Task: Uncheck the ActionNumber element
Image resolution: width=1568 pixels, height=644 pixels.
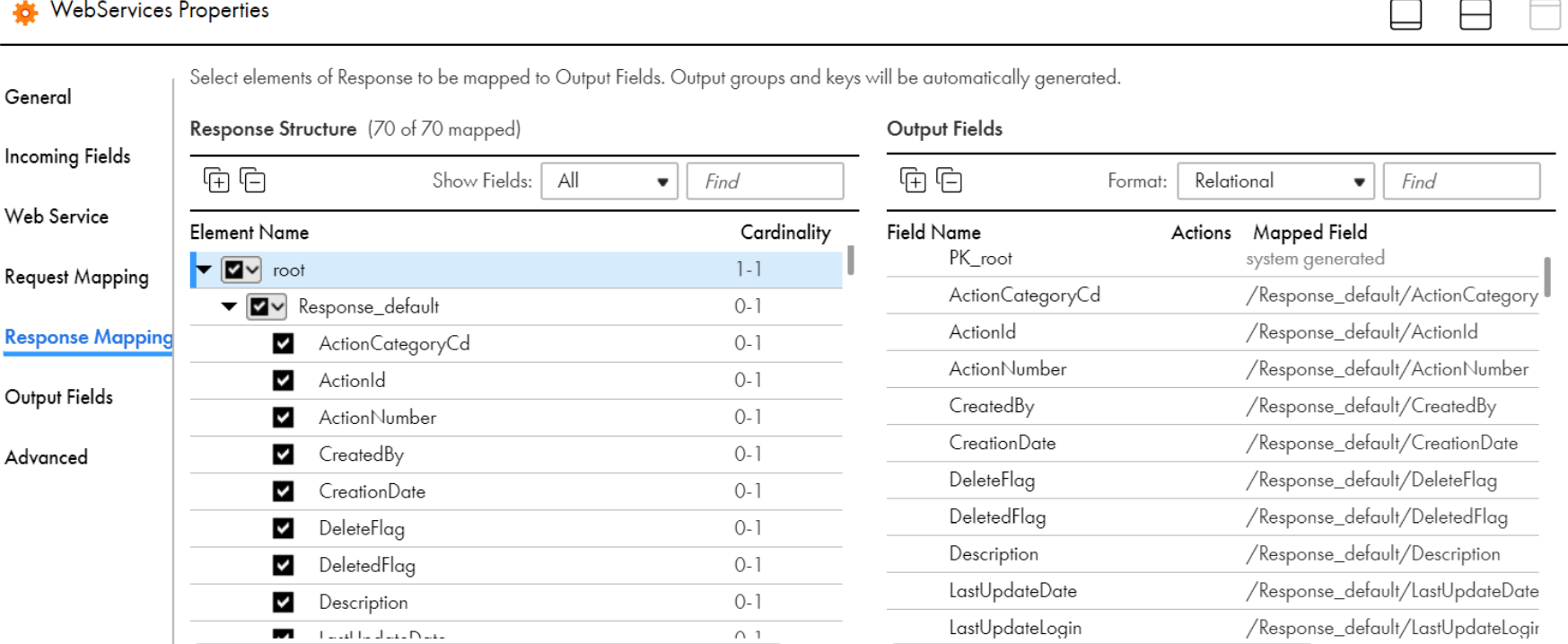Action: click(284, 417)
